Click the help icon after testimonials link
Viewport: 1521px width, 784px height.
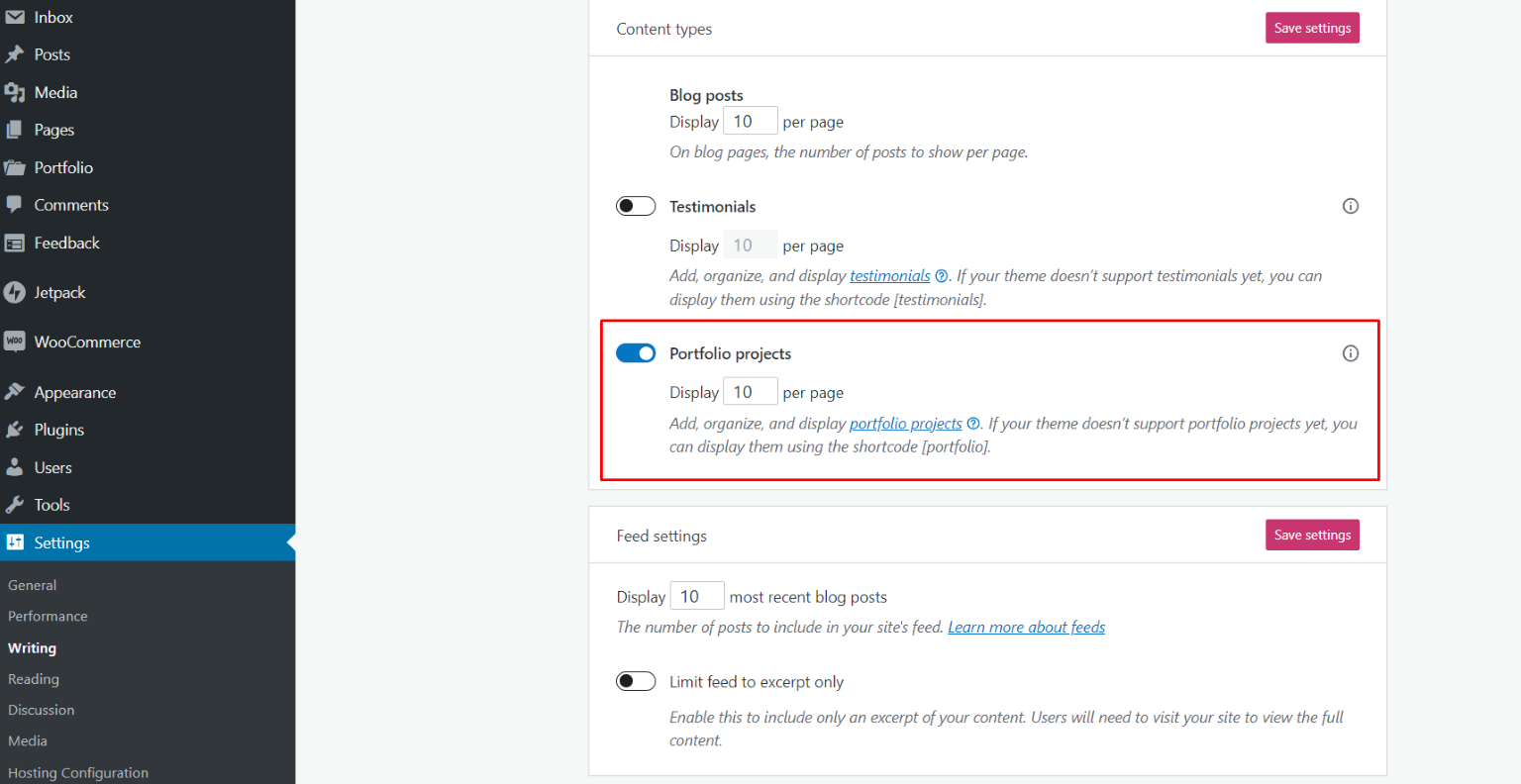pyautogui.click(x=942, y=276)
